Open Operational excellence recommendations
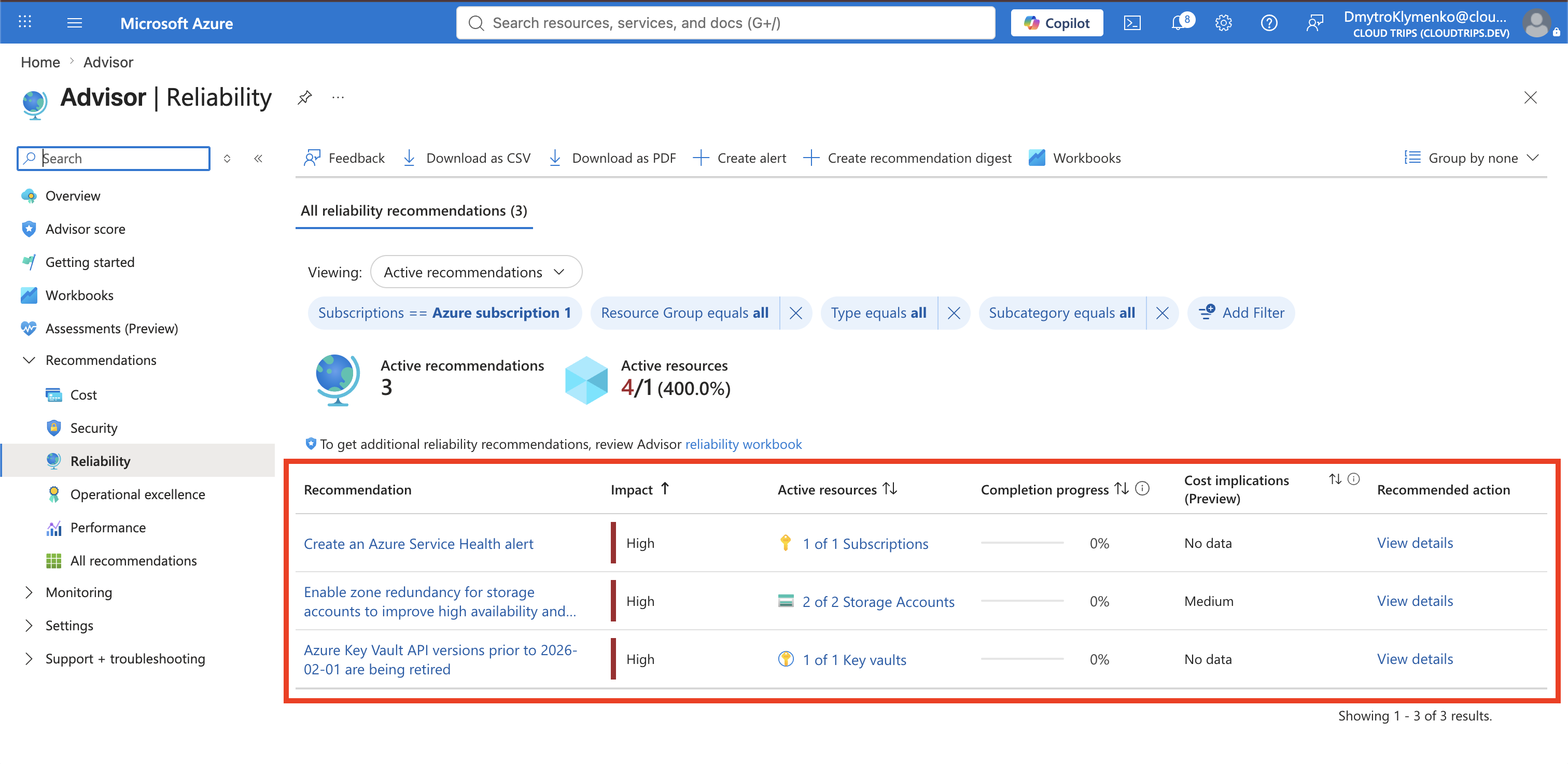 pos(137,494)
